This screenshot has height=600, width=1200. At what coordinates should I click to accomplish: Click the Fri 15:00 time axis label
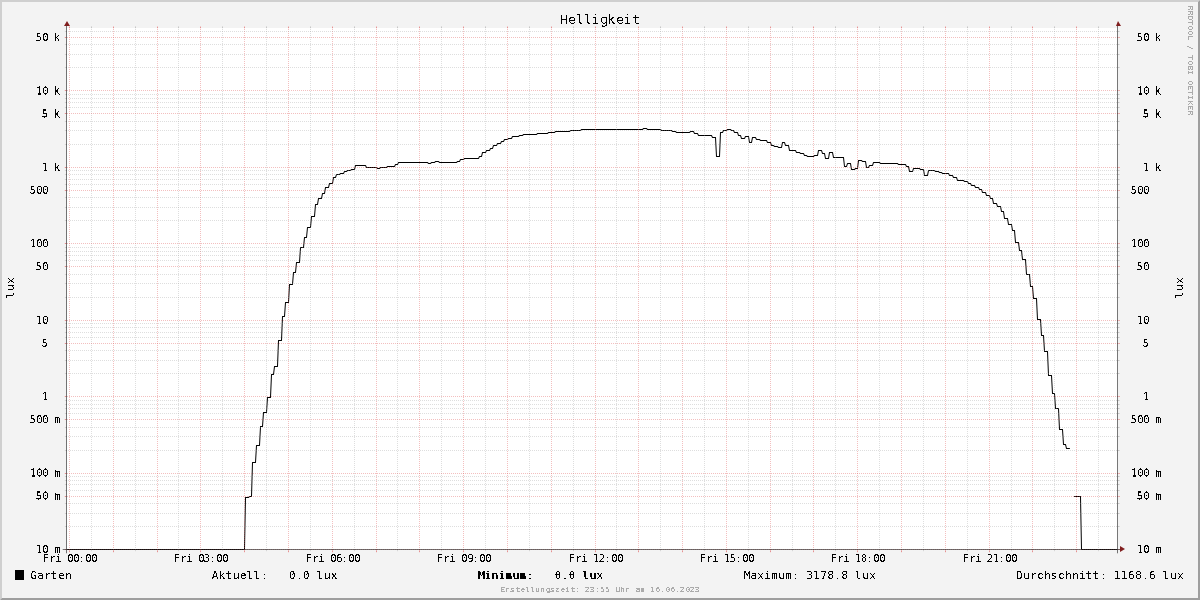(727, 558)
